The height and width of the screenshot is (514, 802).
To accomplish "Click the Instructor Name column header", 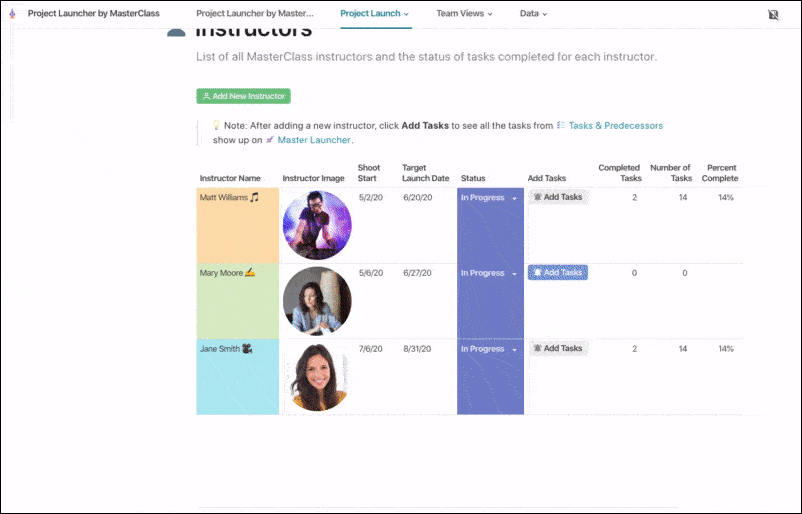I will pos(230,178).
